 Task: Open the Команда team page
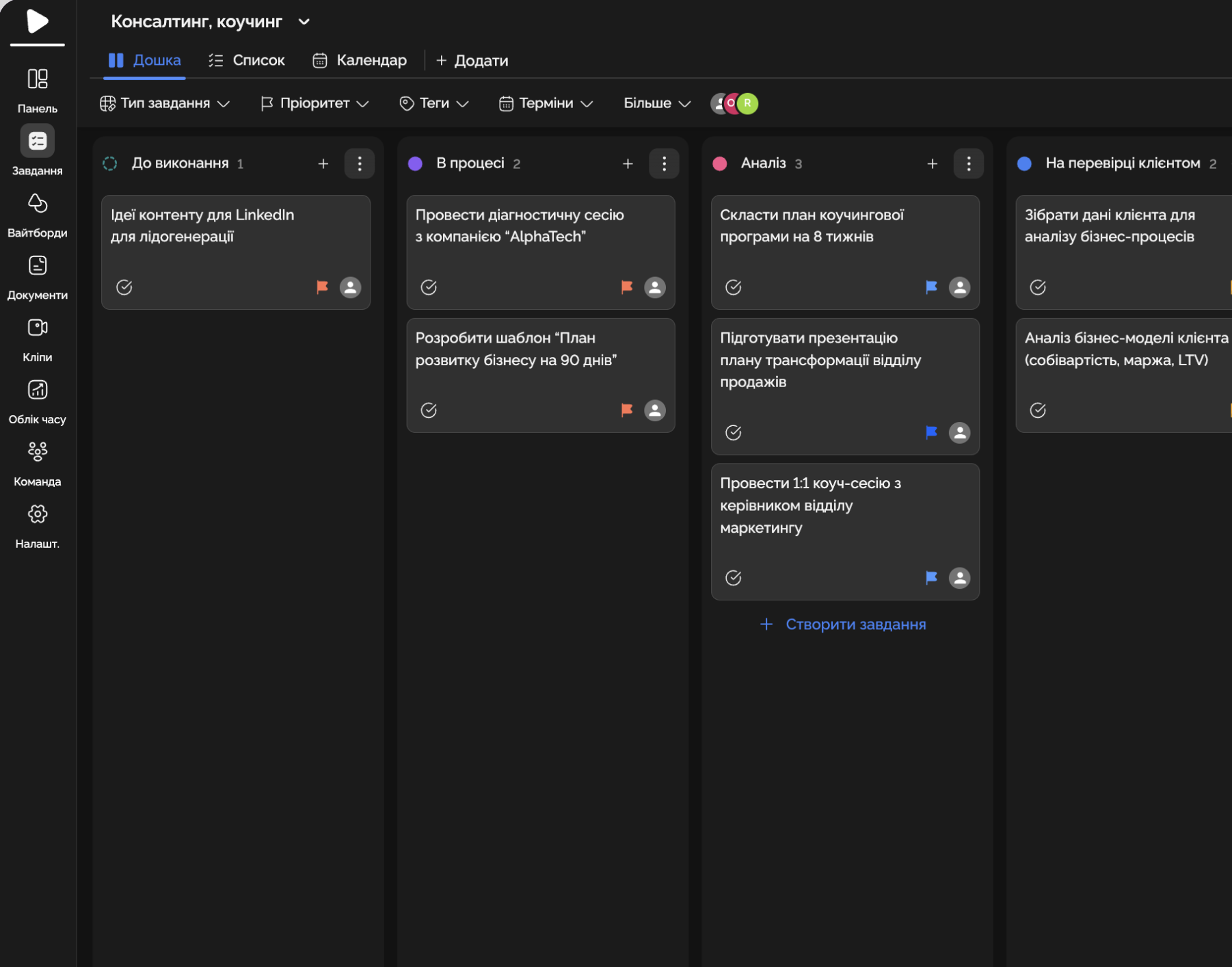[x=37, y=452]
